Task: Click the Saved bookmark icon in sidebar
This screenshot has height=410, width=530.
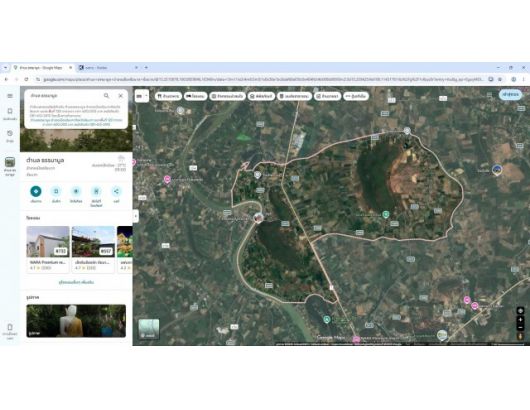Action: coord(10,111)
